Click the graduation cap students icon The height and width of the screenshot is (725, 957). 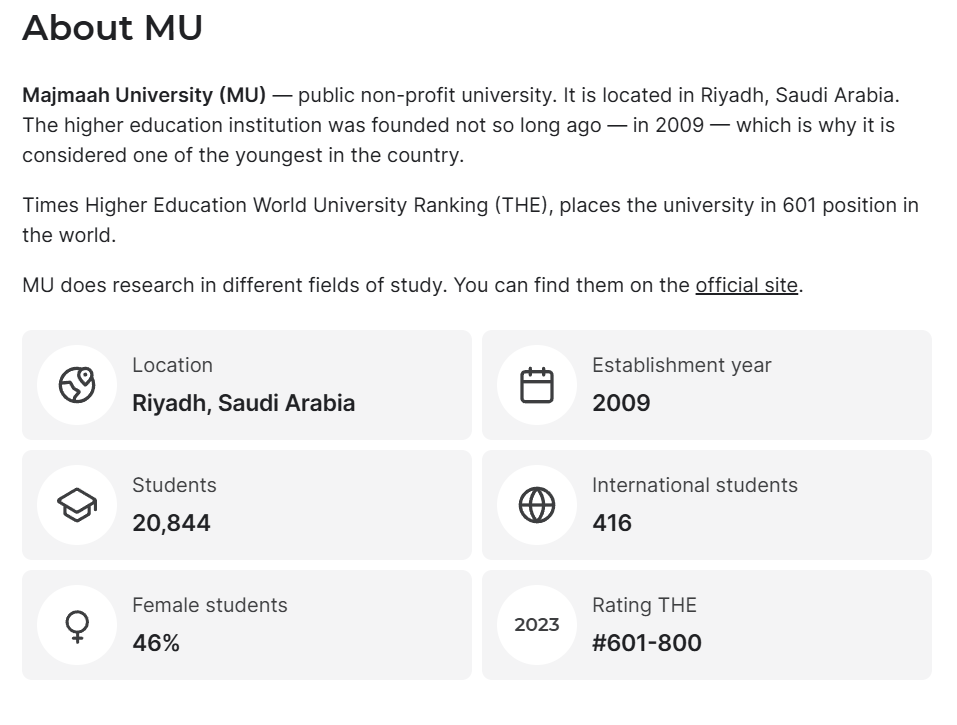(77, 505)
